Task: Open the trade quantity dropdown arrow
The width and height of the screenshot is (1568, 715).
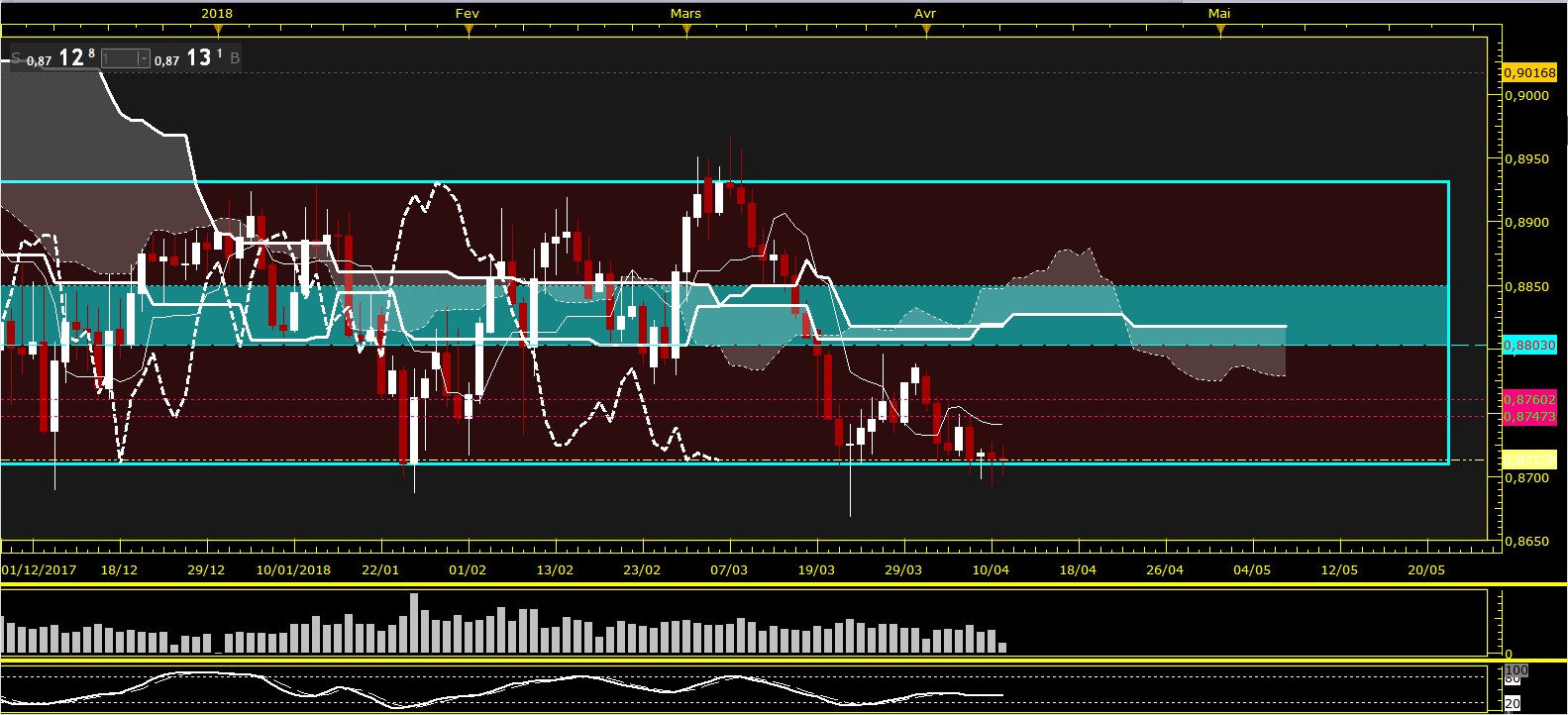Action: [144, 59]
